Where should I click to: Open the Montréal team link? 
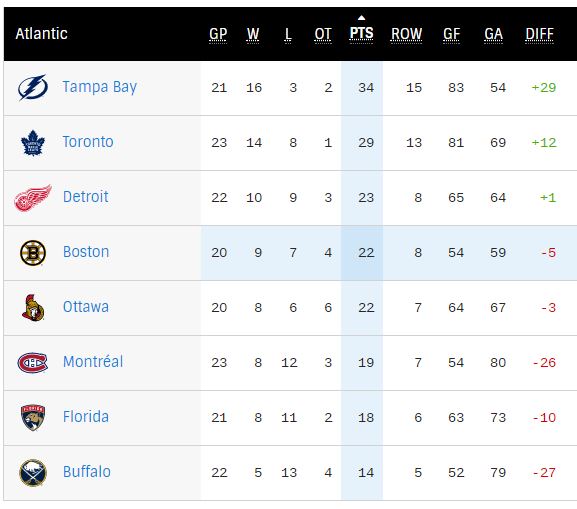(93, 362)
